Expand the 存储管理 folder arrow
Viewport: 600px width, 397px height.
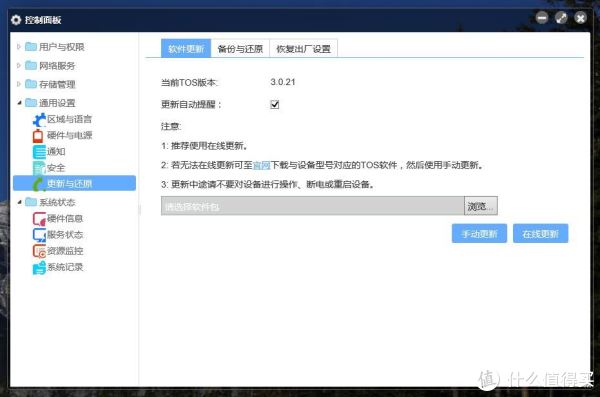[x=18, y=84]
